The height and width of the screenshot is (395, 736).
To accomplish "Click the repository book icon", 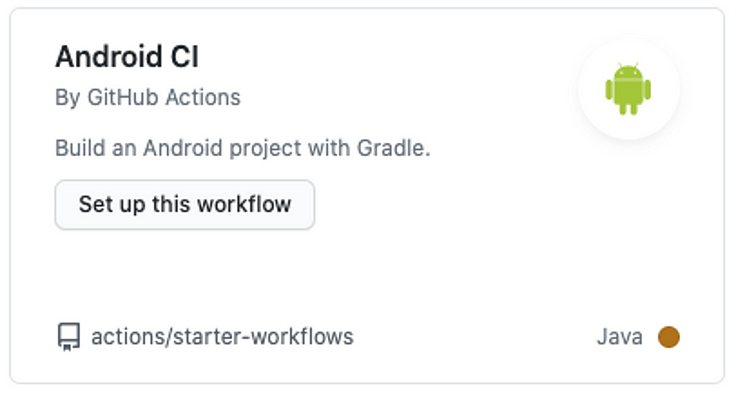I will (x=69, y=336).
